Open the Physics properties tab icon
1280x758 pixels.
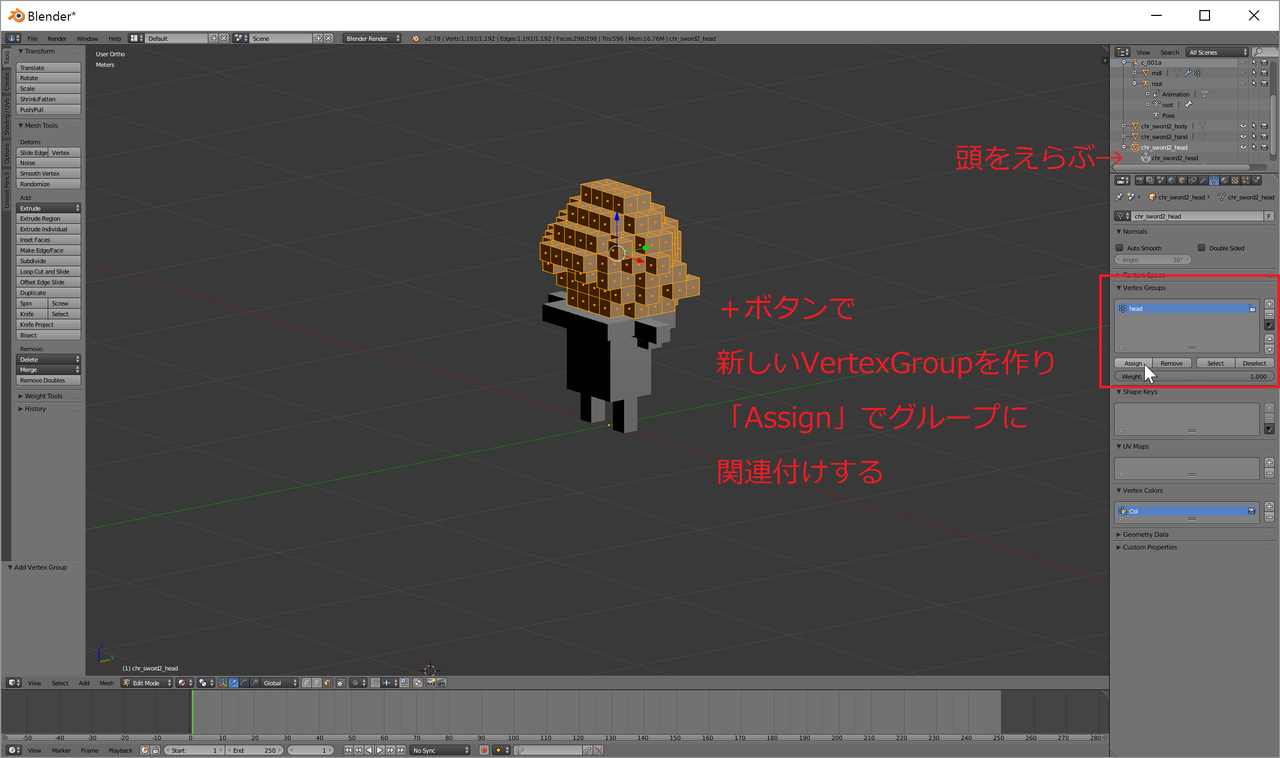(1257, 181)
